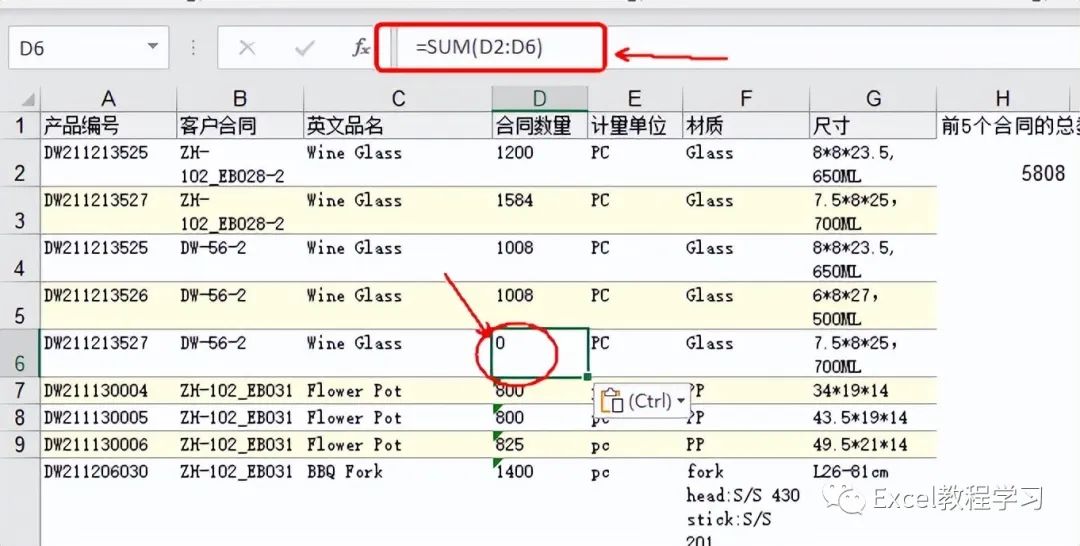Click the Cancel (X) formula bar icon

click(x=247, y=47)
